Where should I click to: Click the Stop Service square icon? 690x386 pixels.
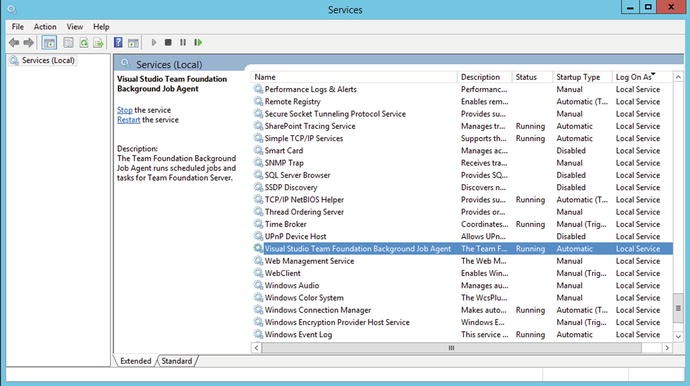tap(168, 42)
